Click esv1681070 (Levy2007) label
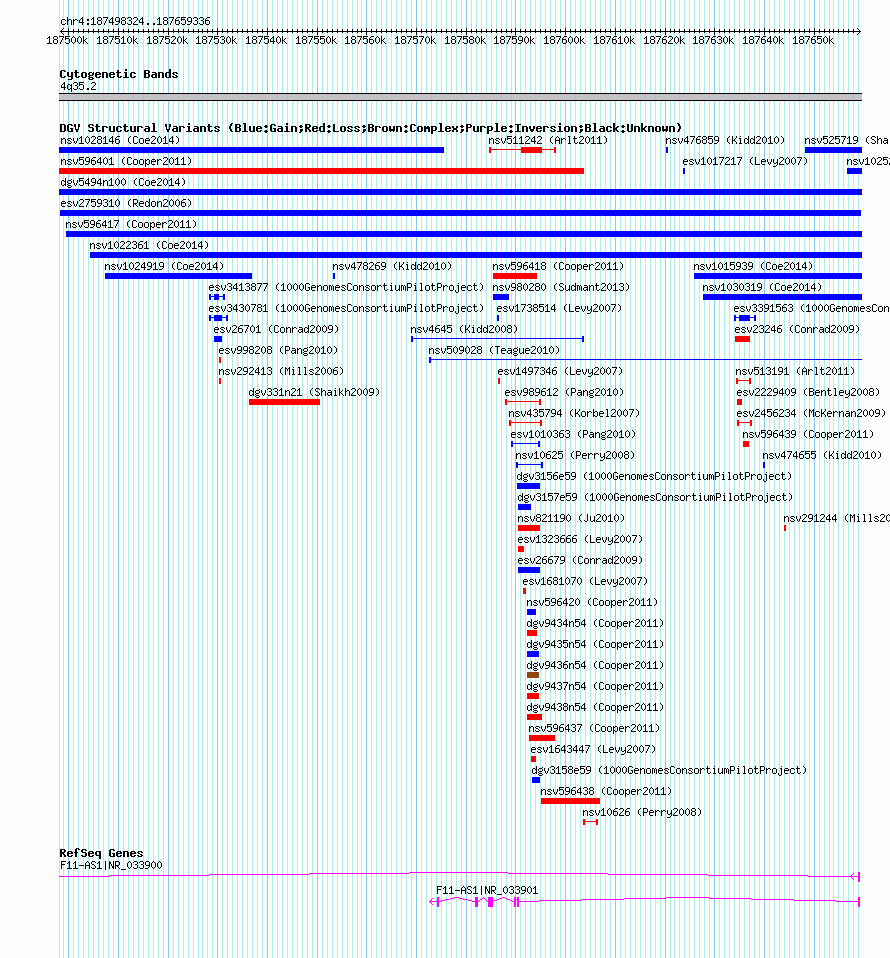Viewport: 890px width, 958px height. [585, 581]
